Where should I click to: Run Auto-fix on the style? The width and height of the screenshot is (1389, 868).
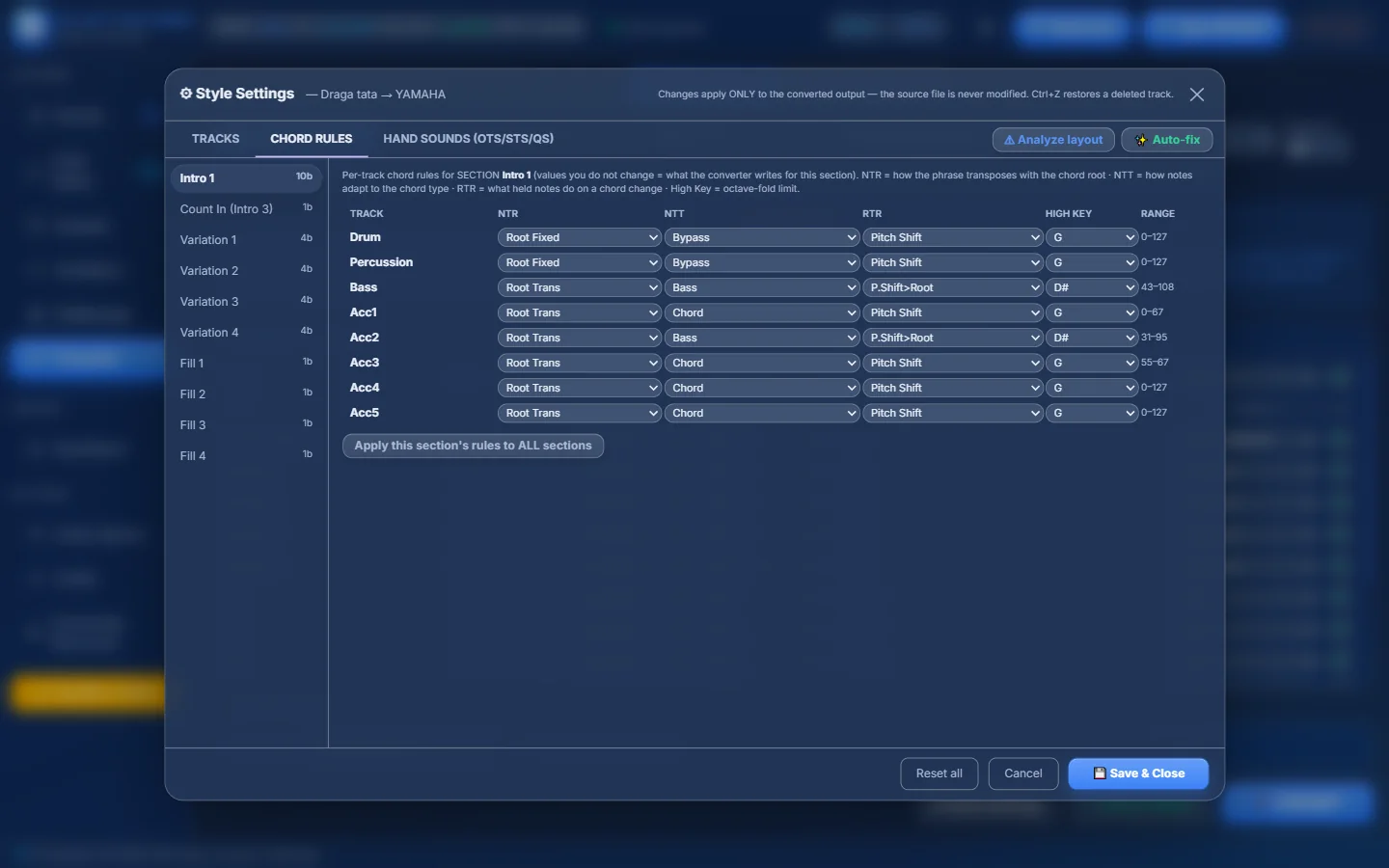click(x=1166, y=140)
